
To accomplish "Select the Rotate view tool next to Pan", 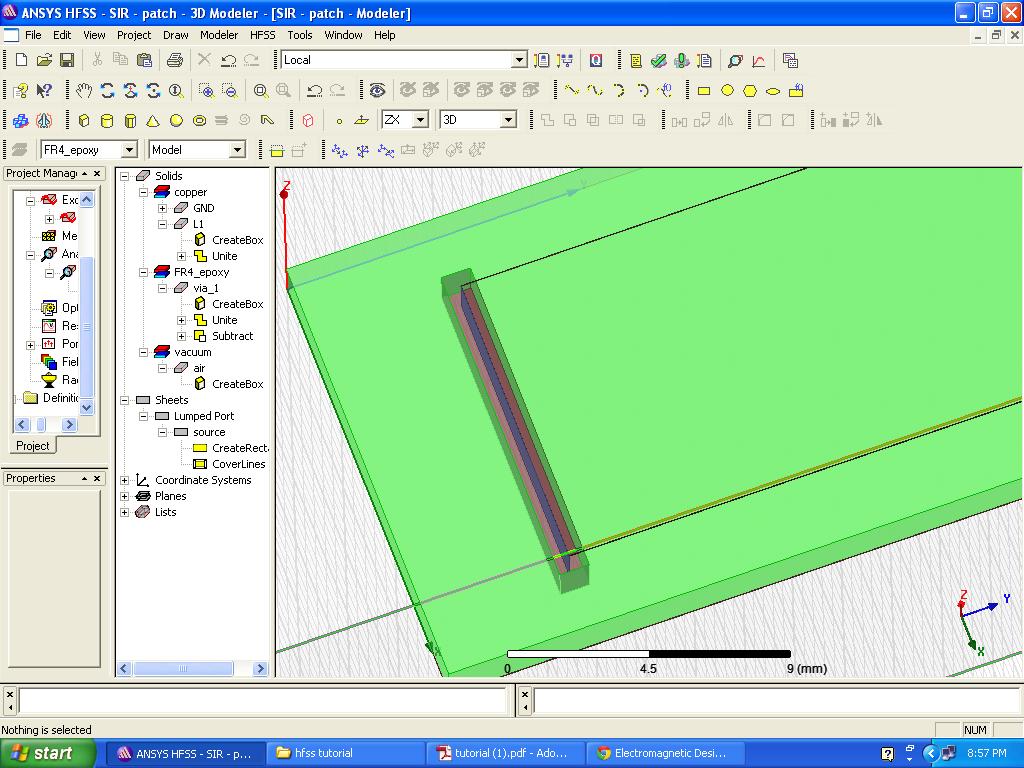I will (x=107, y=90).
